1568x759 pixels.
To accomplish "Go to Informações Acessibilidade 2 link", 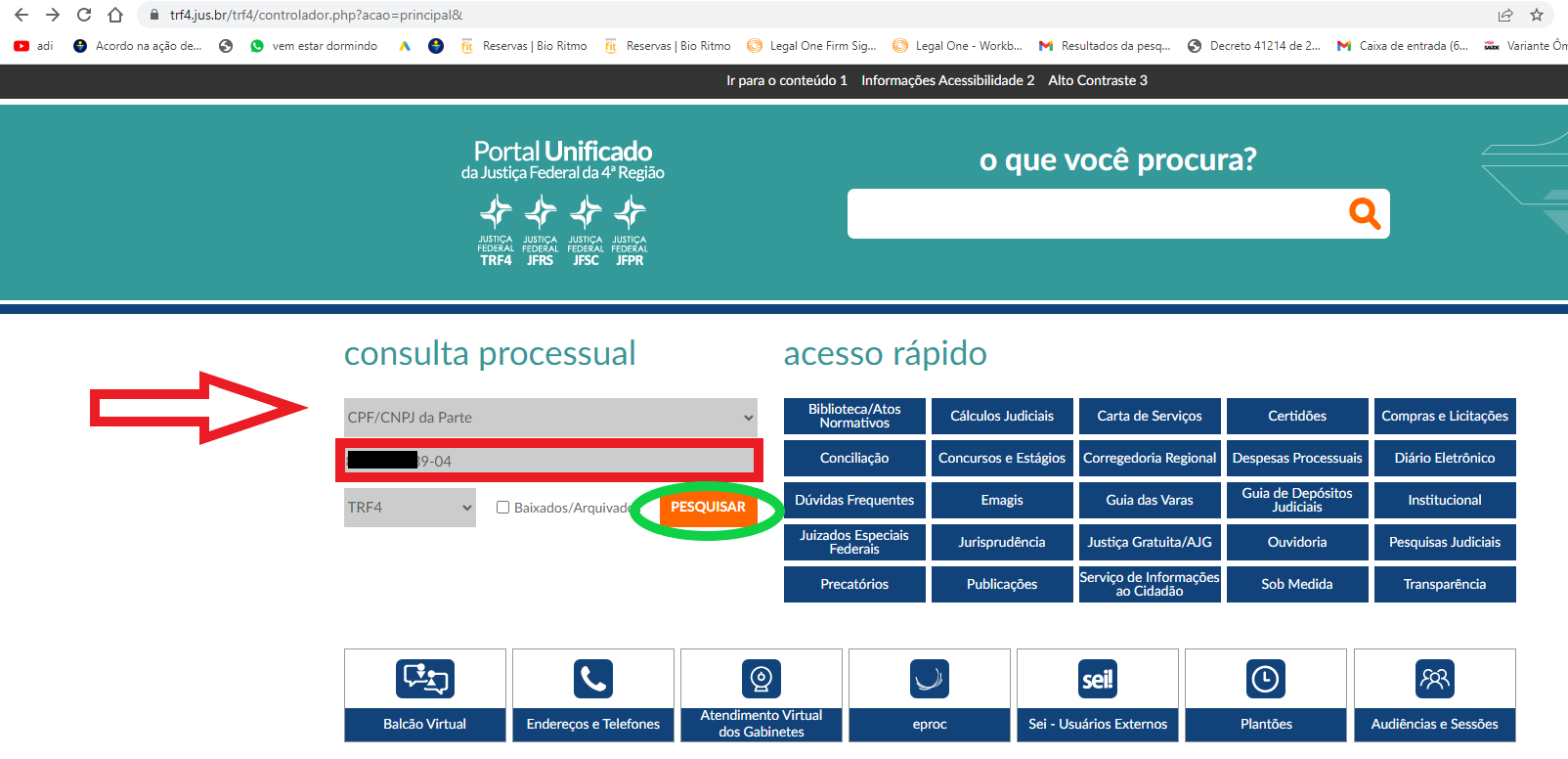I will click(947, 80).
